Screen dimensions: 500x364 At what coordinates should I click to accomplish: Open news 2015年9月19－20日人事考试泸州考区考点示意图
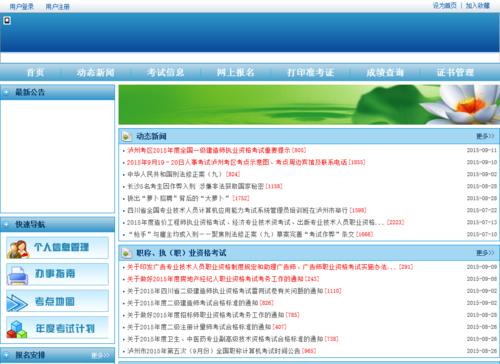point(237,162)
